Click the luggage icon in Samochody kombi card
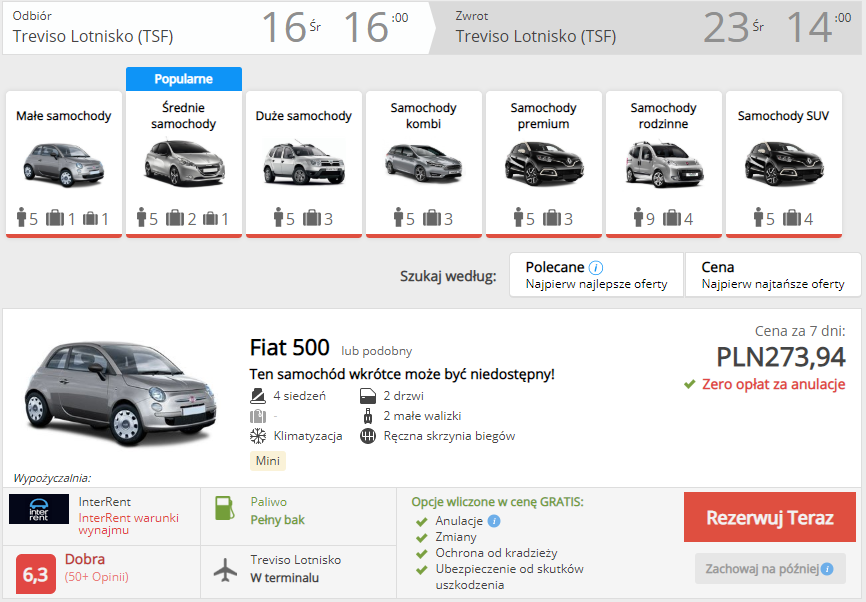Image resolution: width=866 pixels, height=602 pixels. point(432,218)
